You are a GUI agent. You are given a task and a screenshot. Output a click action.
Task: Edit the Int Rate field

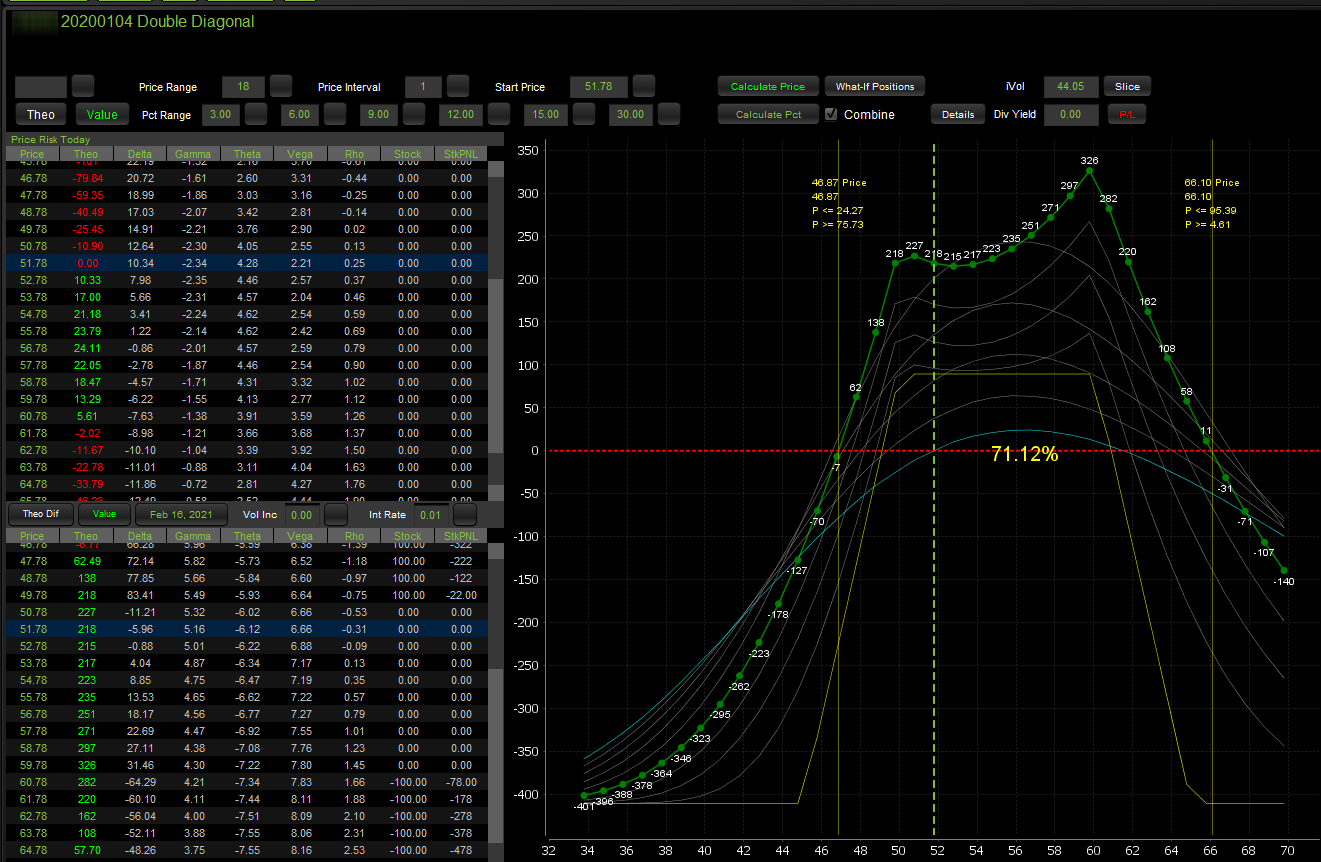[x=430, y=514]
